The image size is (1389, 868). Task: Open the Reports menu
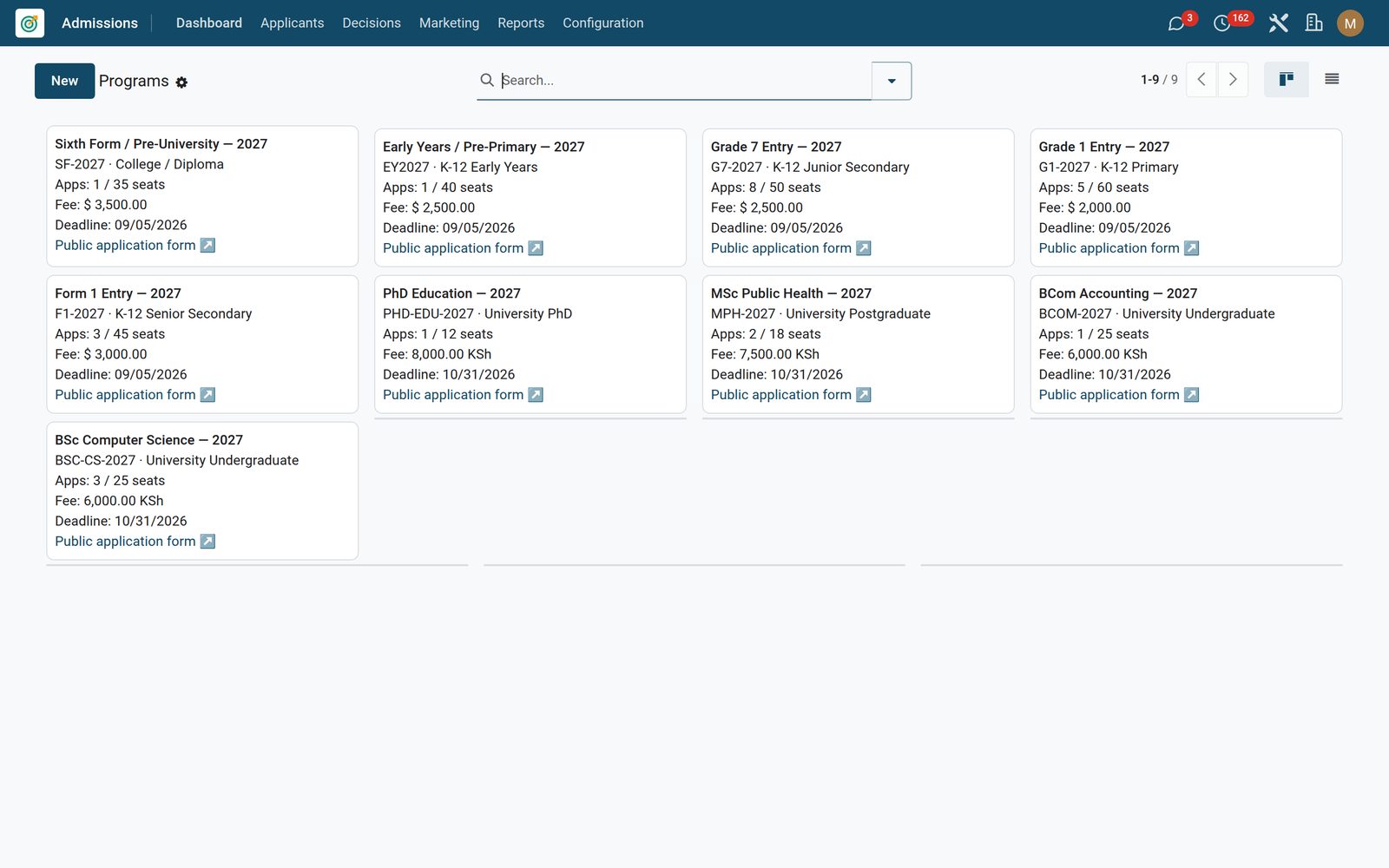[521, 23]
